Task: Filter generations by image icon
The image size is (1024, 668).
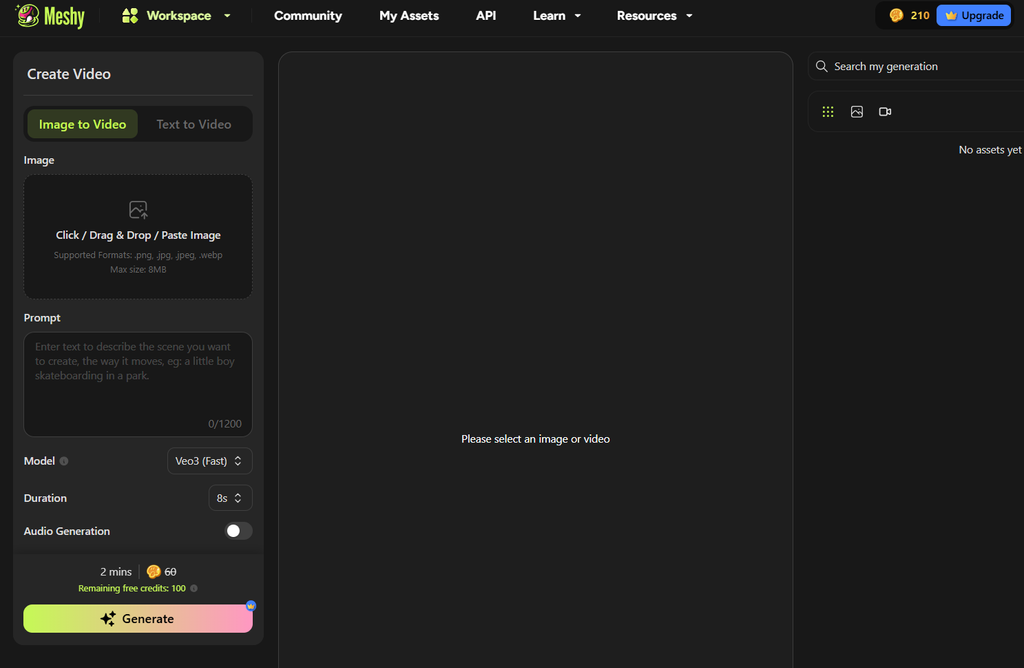Action: coord(857,112)
